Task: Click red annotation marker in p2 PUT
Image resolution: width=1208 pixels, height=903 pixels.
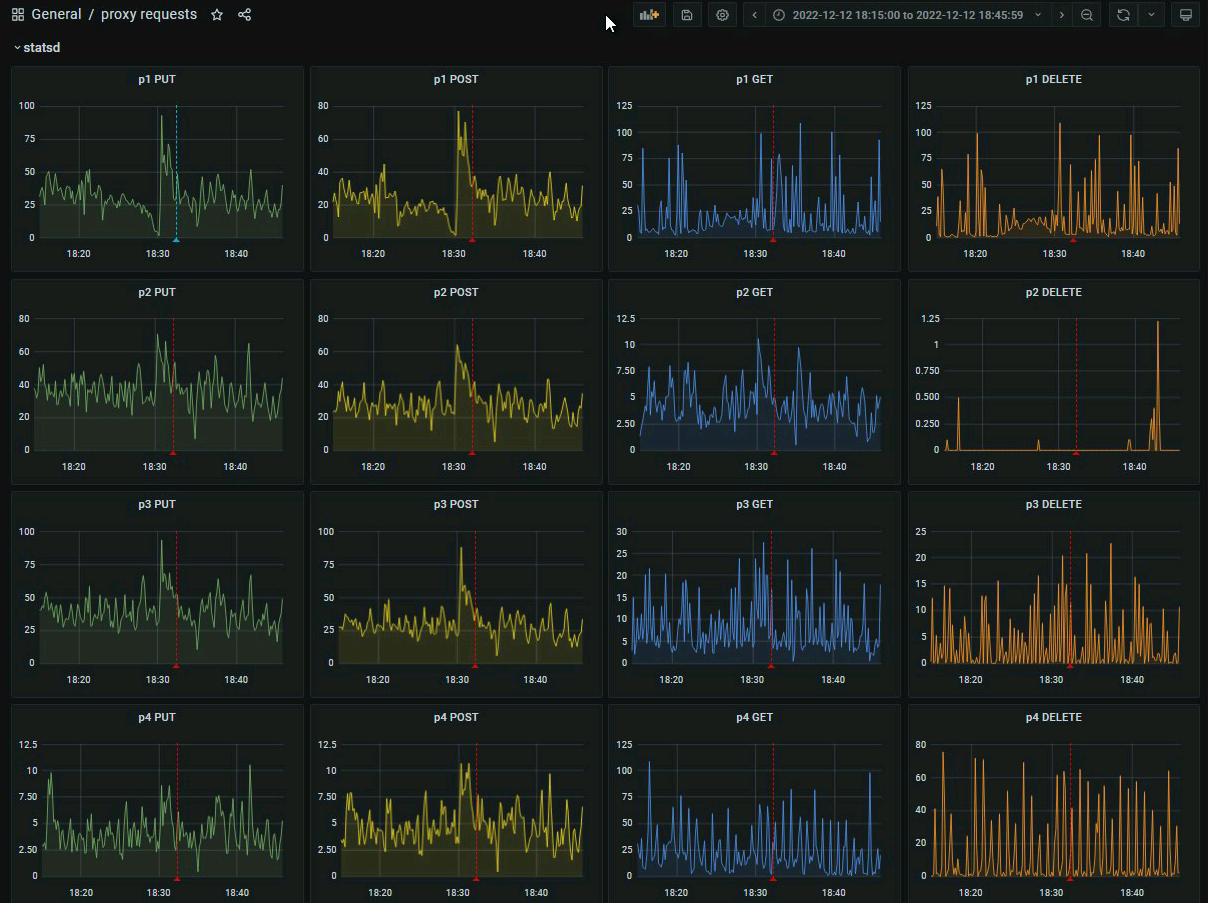Action: 173,453
